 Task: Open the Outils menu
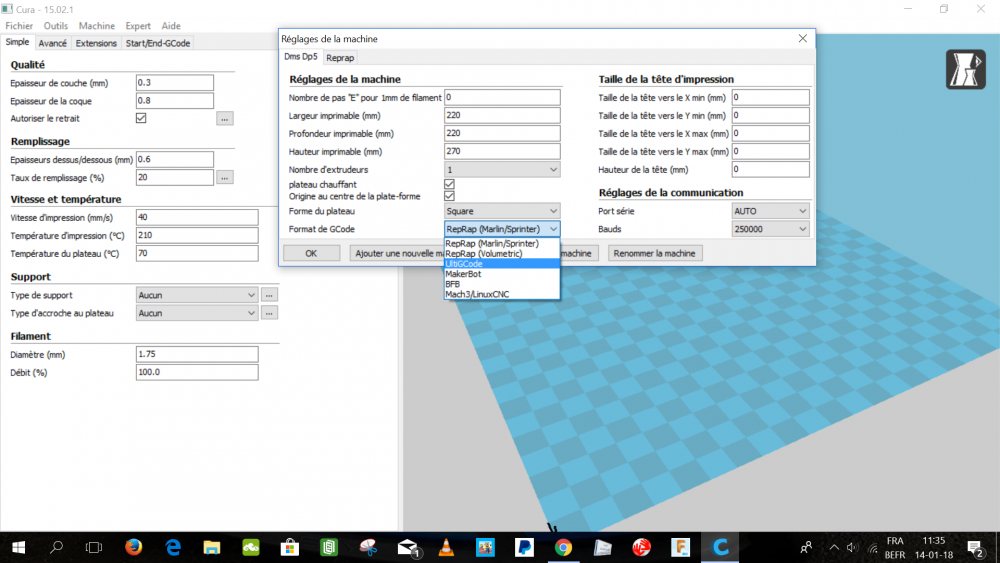[x=55, y=26]
